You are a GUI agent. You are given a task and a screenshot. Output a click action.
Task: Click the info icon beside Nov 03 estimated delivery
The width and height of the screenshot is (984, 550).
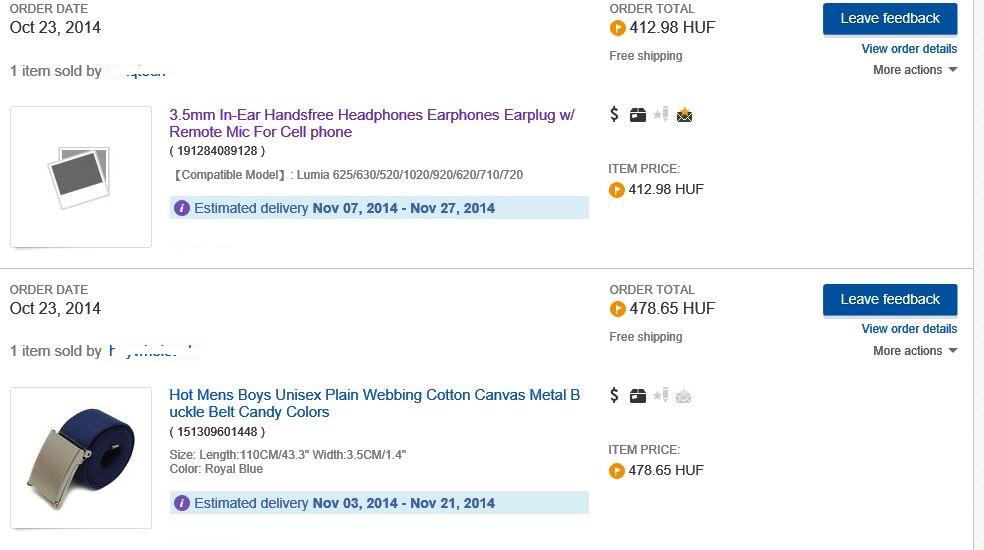coord(182,503)
